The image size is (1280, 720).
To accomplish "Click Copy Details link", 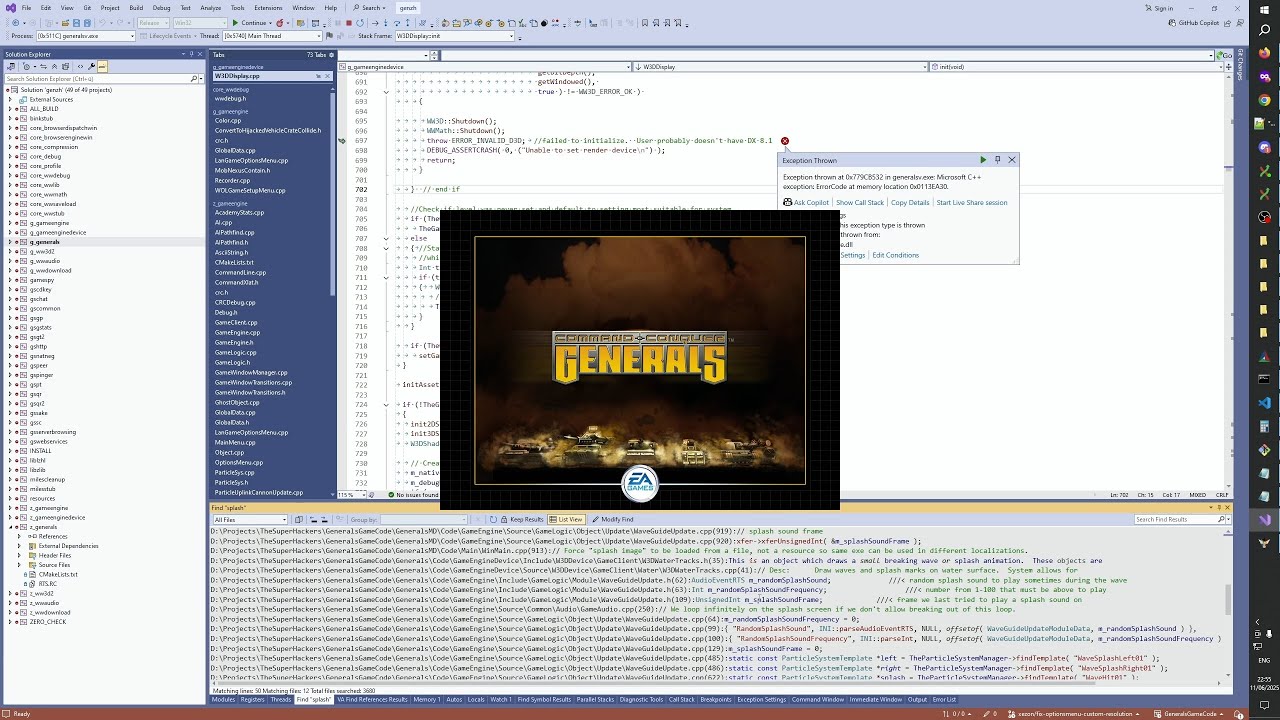I will coord(910,202).
